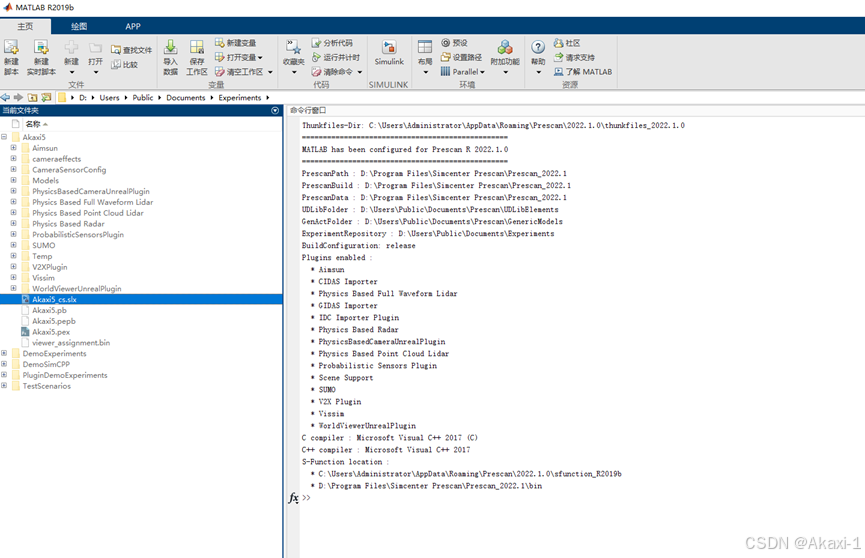Screen dimensions: 865x558
Task: Click Community (社区) link
Action: (x=567, y=42)
